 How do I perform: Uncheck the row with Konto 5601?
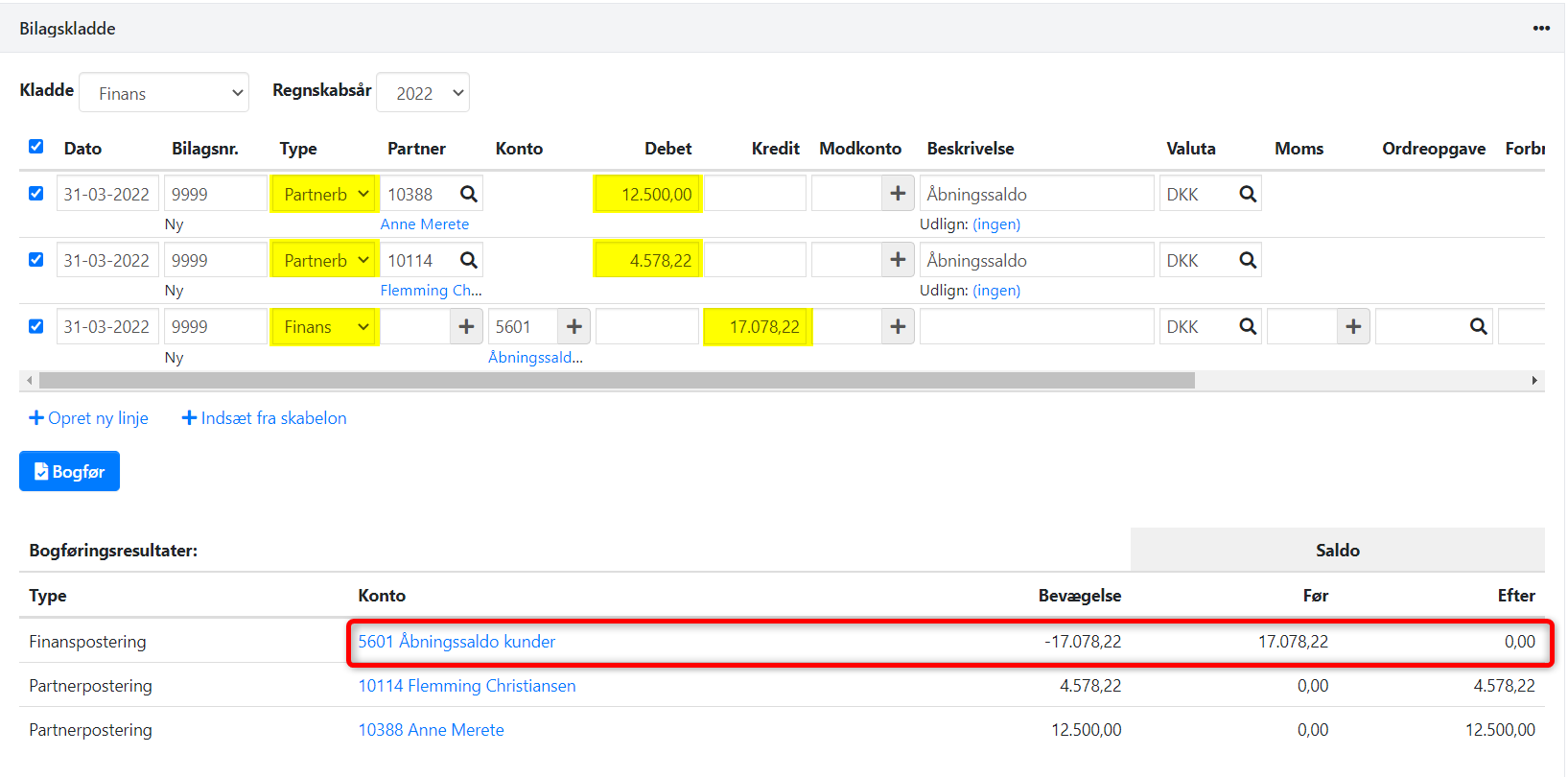coord(36,325)
